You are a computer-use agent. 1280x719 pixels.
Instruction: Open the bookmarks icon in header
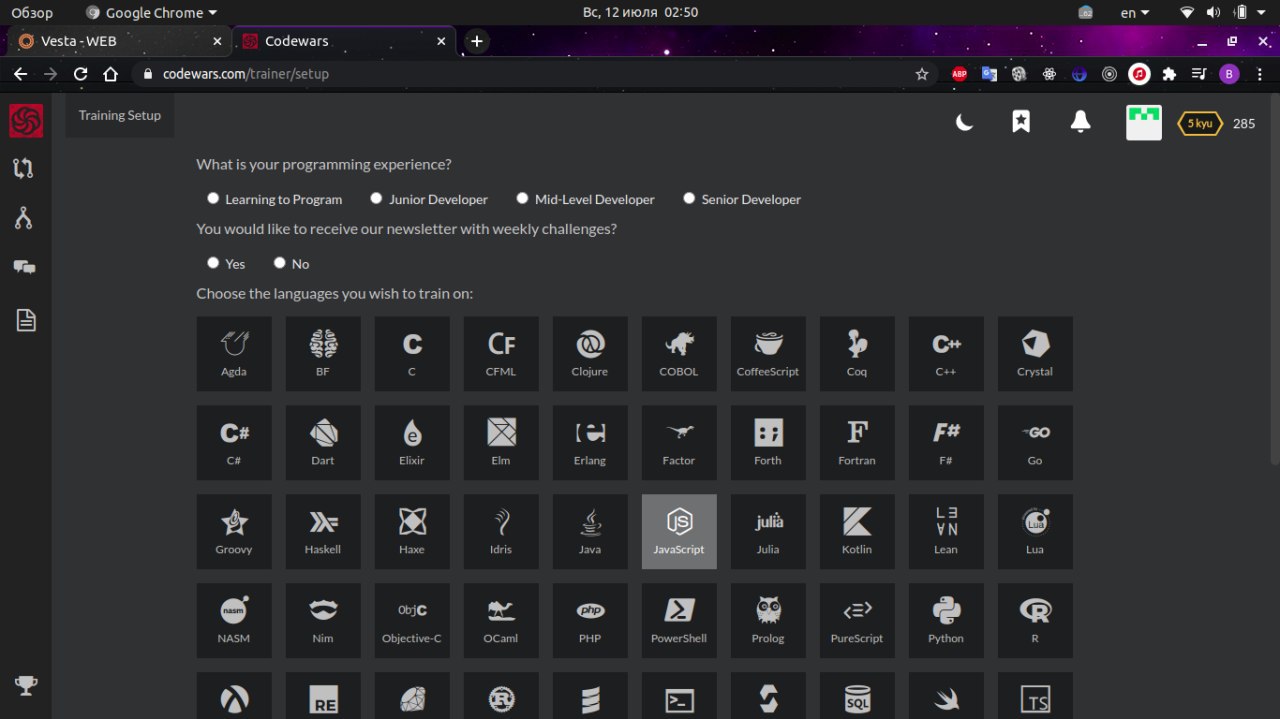click(1021, 122)
